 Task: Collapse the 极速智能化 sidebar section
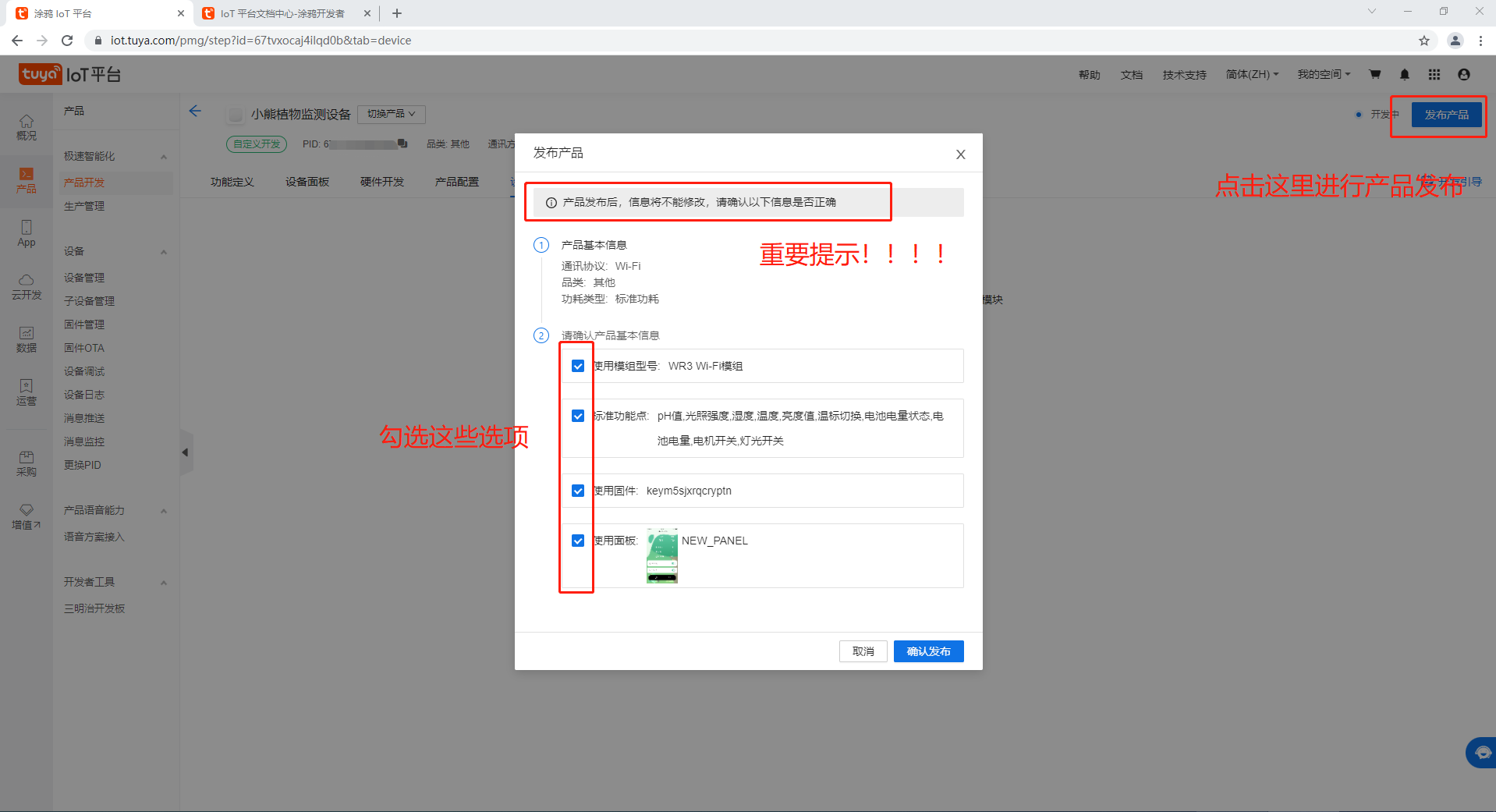(163, 157)
